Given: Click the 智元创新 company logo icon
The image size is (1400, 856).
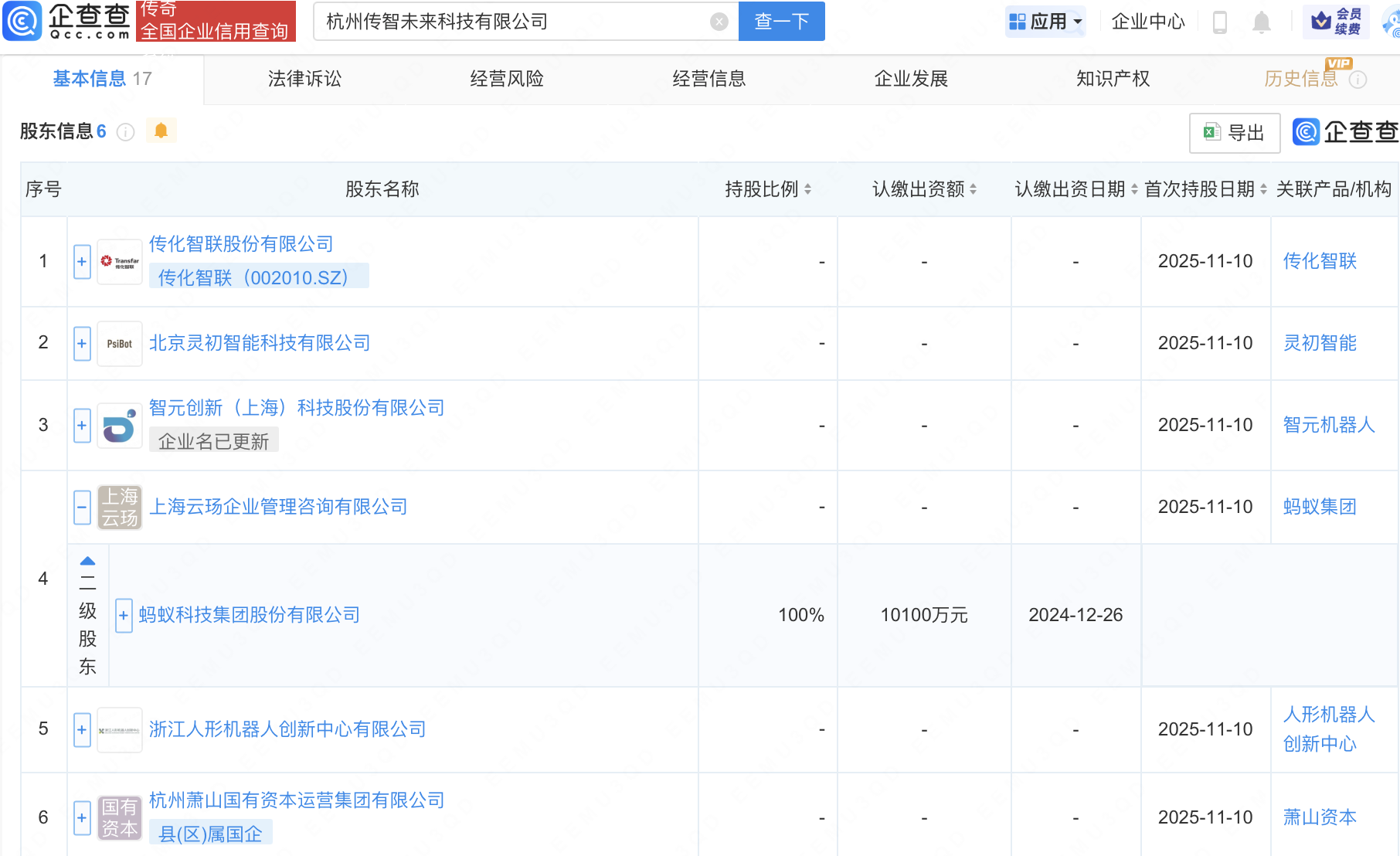Looking at the screenshot, I should [x=120, y=426].
